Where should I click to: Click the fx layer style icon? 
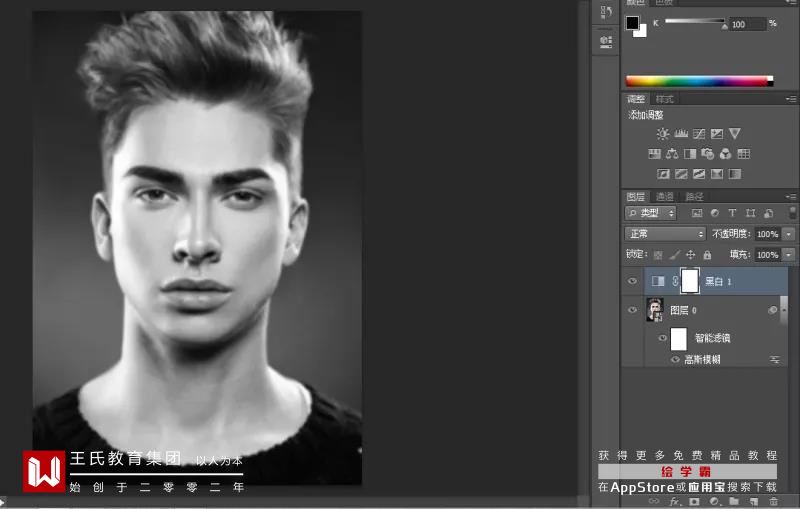click(674, 502)
